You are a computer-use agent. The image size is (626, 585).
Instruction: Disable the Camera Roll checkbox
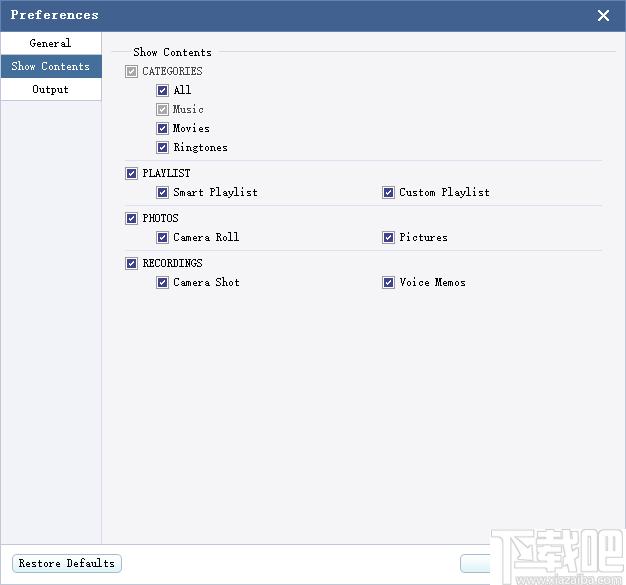click(x=162, y=238)
